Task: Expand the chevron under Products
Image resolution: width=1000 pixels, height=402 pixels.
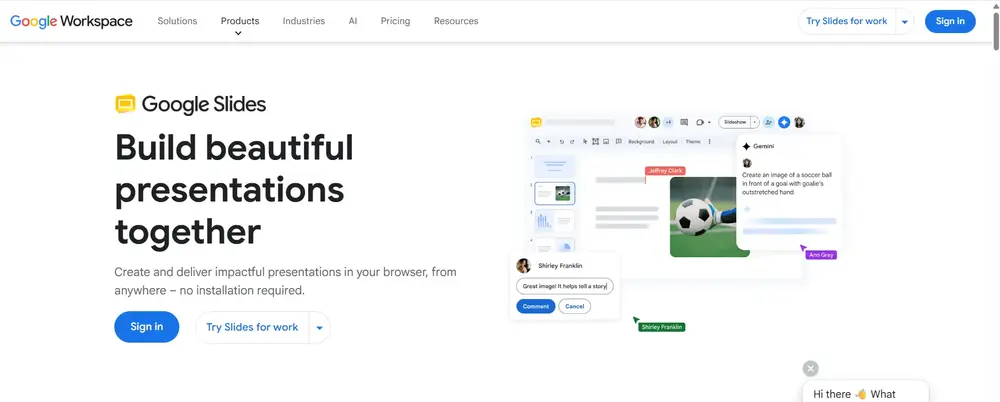Action: (x=238, y=33)
